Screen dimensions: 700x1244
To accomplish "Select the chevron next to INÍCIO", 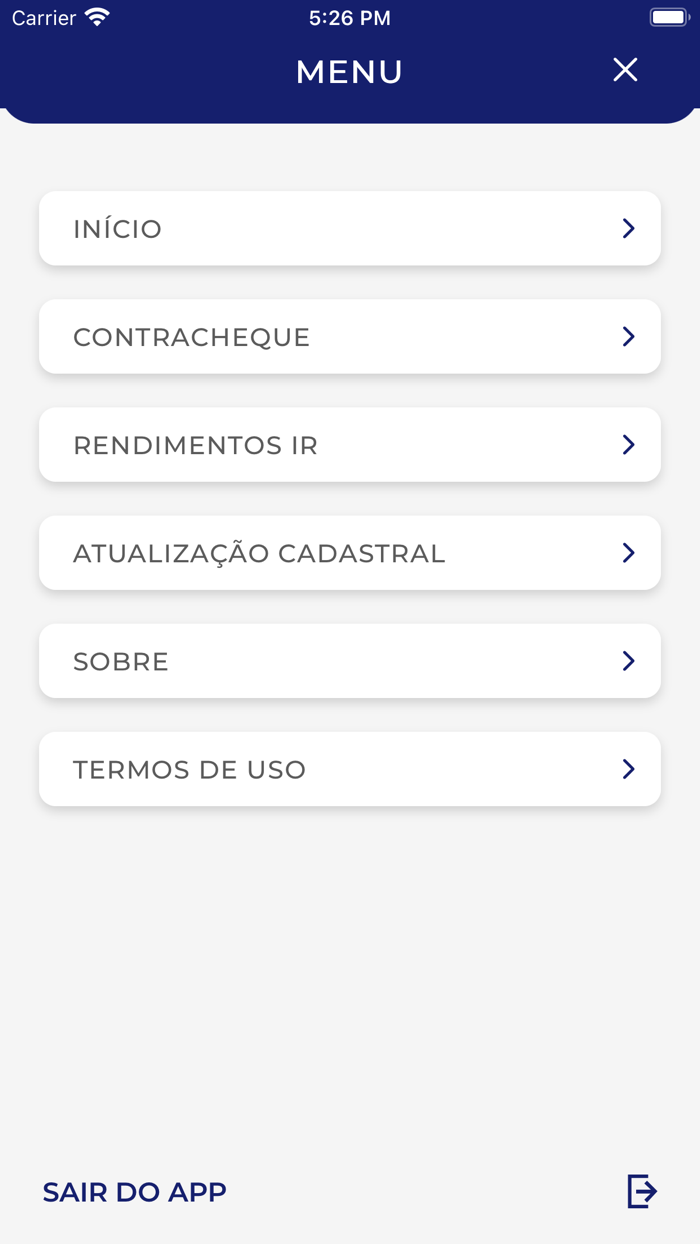I will [x=628, y=228].
